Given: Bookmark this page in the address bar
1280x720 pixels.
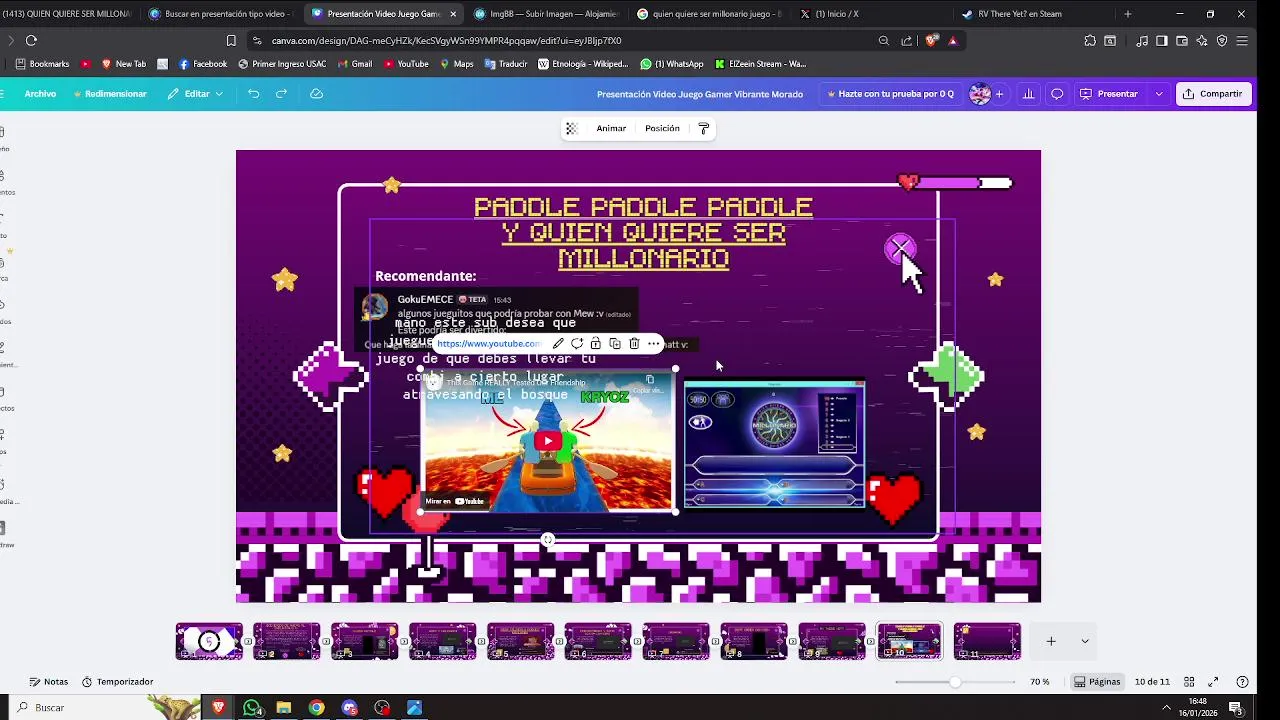Looking at the screenshot, I should pos(231,41).
